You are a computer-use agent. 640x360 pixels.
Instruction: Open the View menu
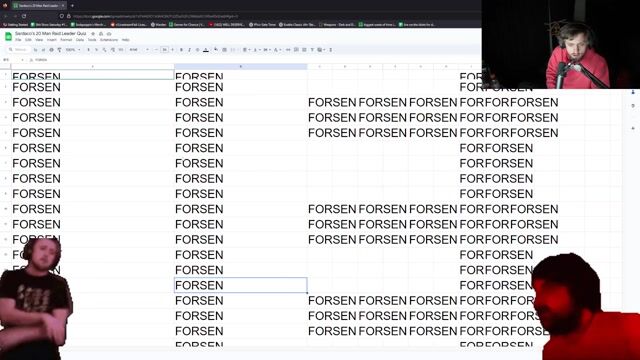tap(39, 40)
